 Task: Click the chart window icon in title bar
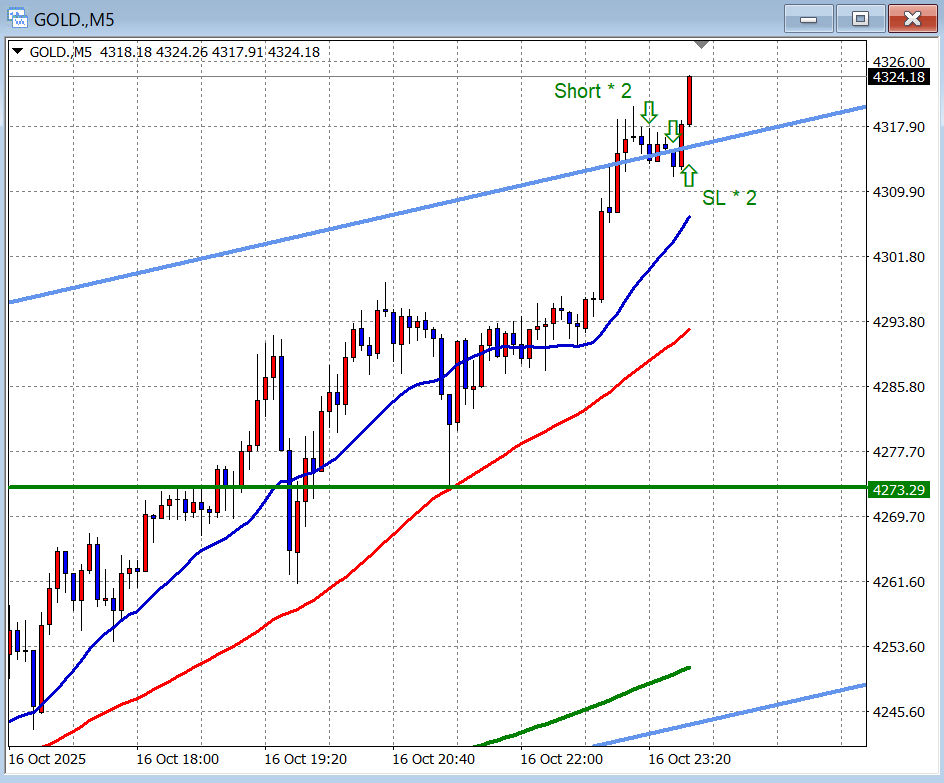tap(17, 18)
